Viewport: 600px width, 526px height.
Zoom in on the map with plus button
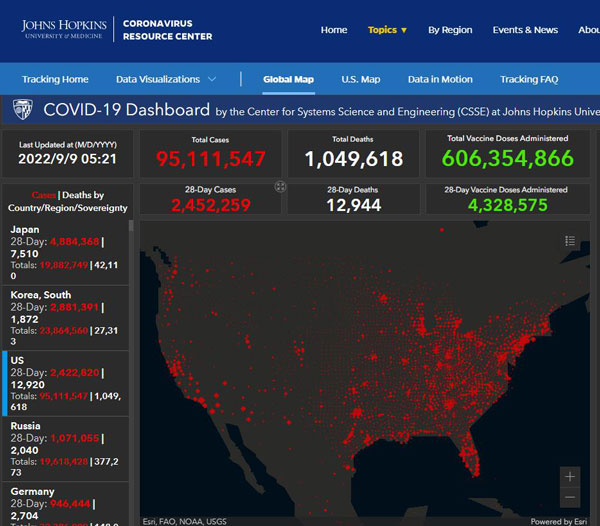(570, 477)
